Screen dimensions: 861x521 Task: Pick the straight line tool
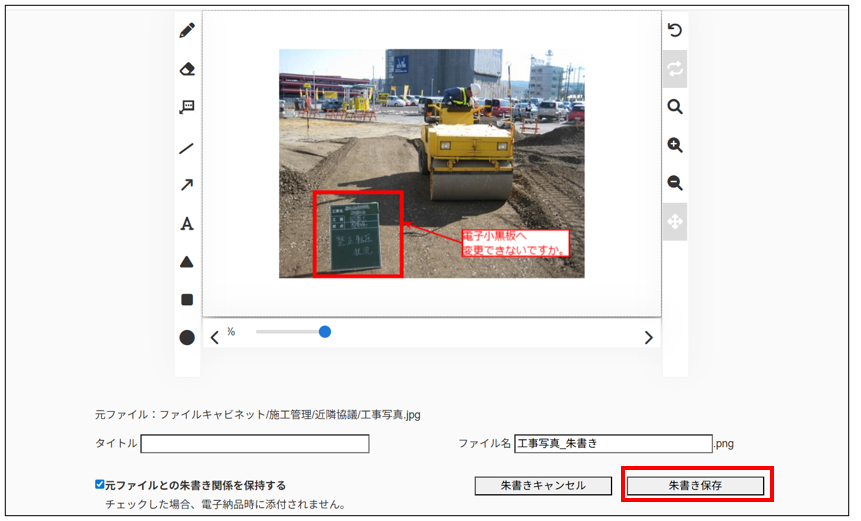coord(187,148)
